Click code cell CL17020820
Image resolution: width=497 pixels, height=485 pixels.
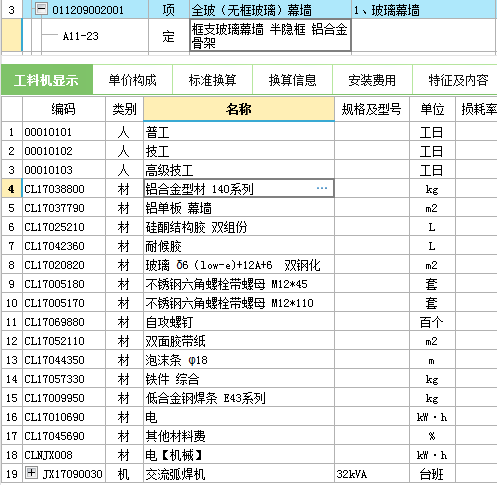tap(64, 265)
